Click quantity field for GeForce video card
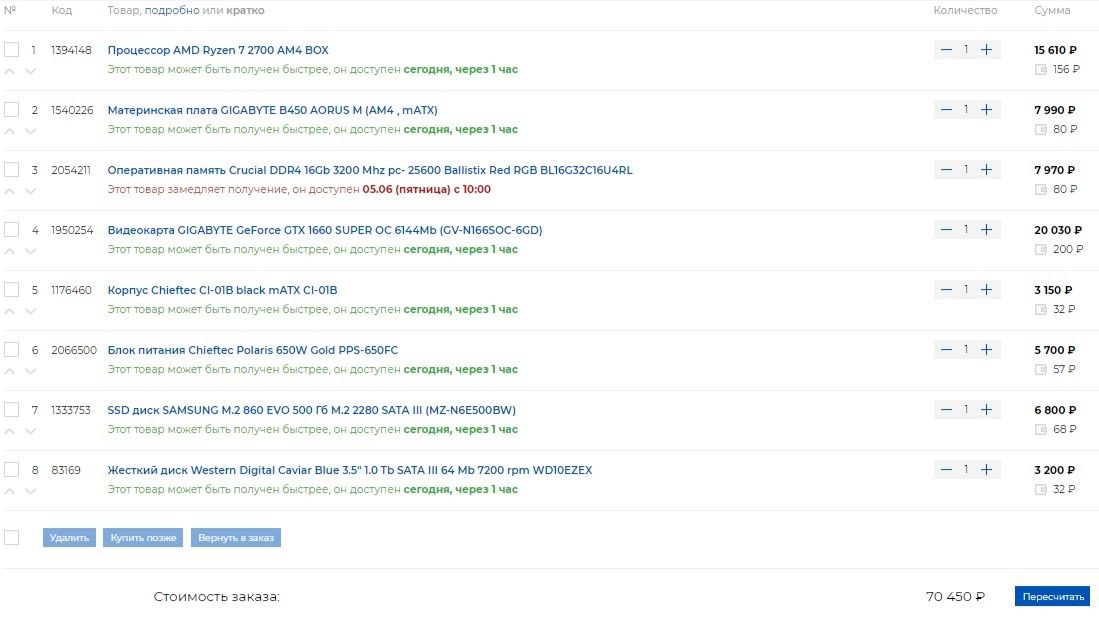The height and width of the screenshot is (618, 1099). click(966, 230)
